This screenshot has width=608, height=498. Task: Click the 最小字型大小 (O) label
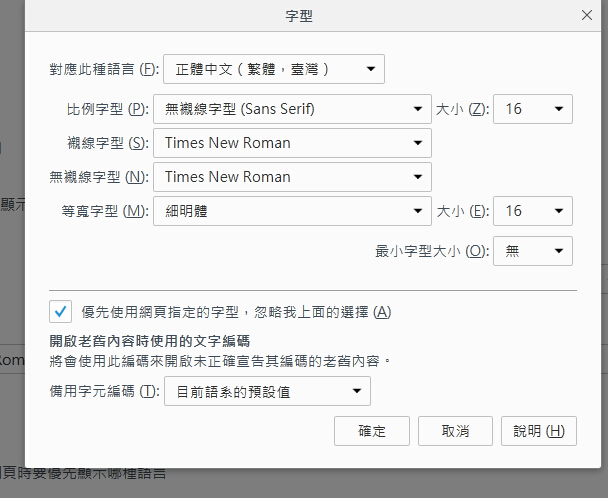430,251
